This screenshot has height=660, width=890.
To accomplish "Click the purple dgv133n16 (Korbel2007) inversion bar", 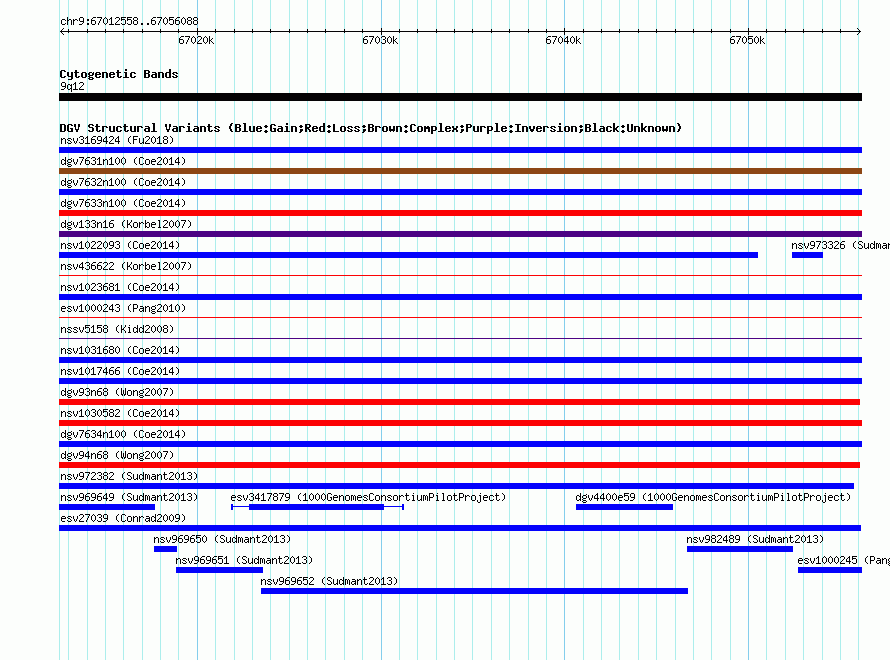I will pyautogui.click(x=460, y=234).
